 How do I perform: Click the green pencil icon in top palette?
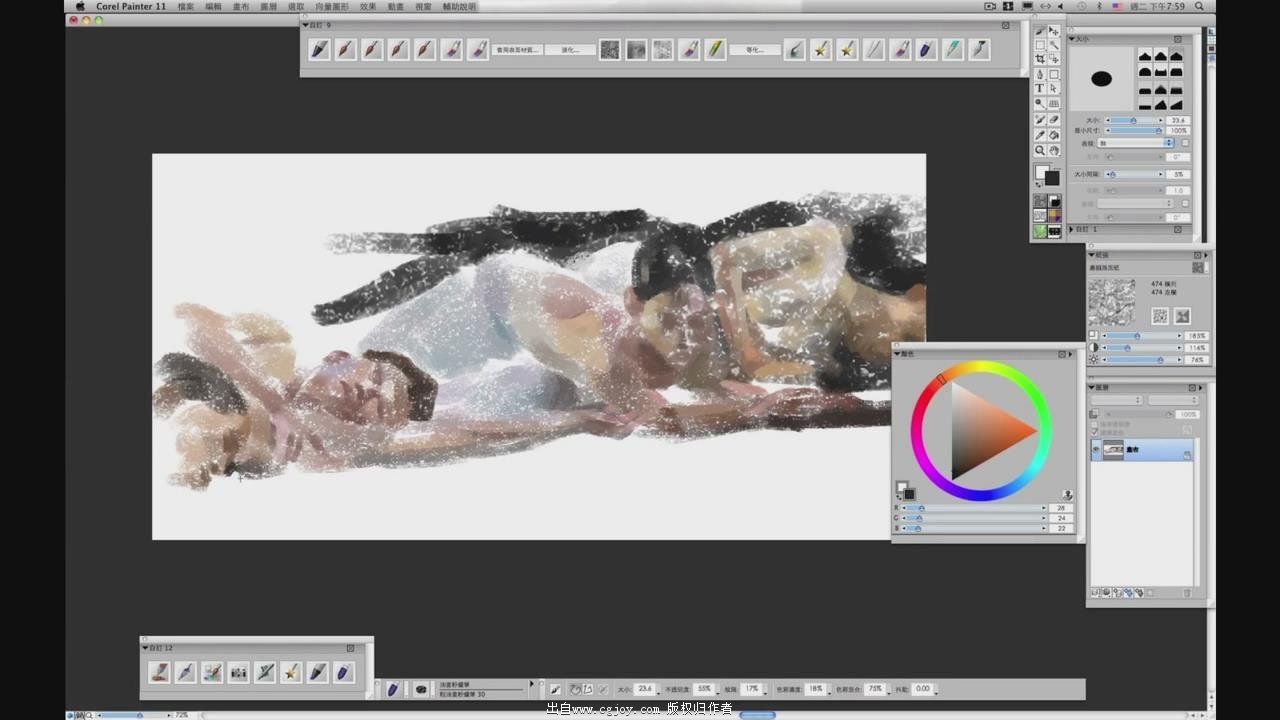[715, 49]
